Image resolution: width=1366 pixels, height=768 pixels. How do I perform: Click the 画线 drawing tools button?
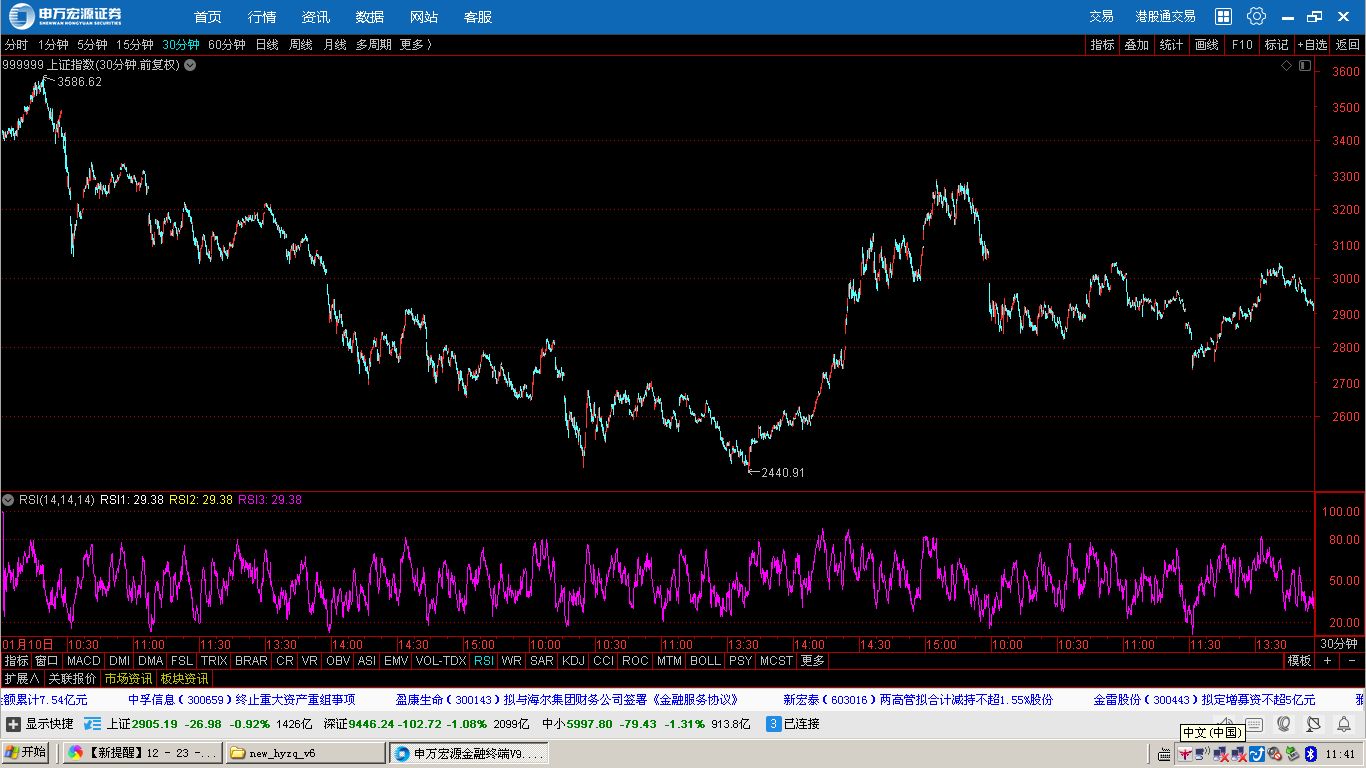pos(1207,45)
